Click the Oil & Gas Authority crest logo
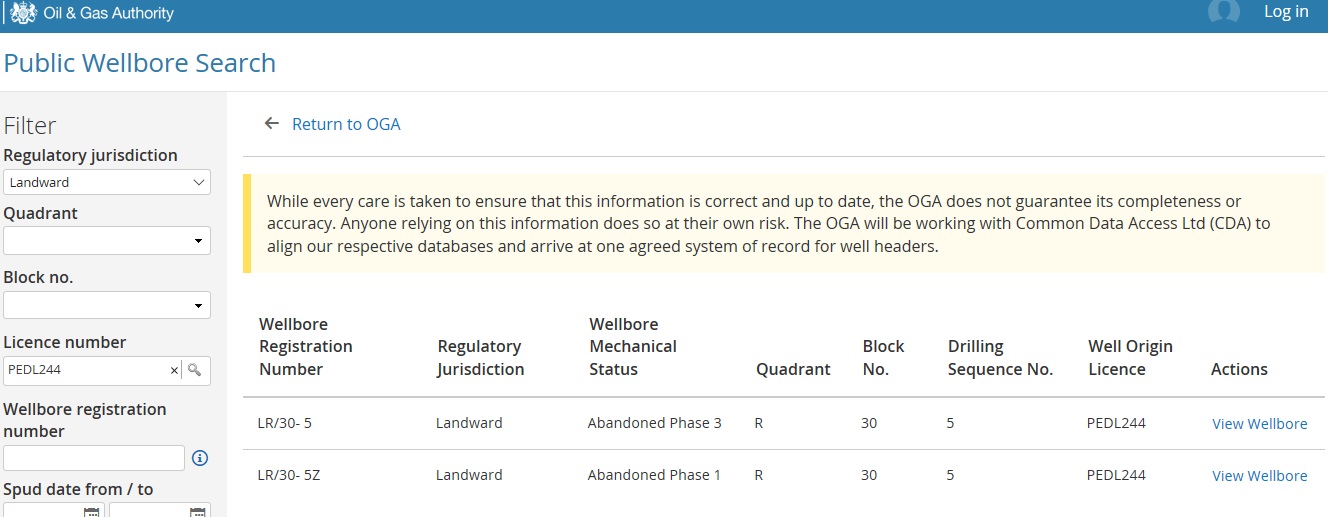The height and width of the screenshot is (517, 1328). point(22,13)
